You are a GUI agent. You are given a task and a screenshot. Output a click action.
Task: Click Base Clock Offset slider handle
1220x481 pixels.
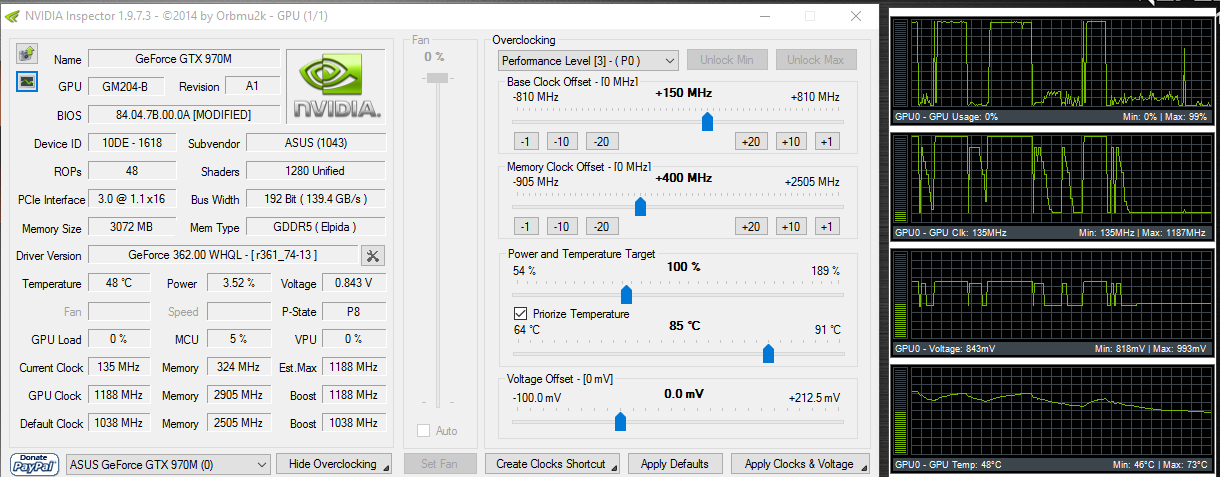[708, 122]
